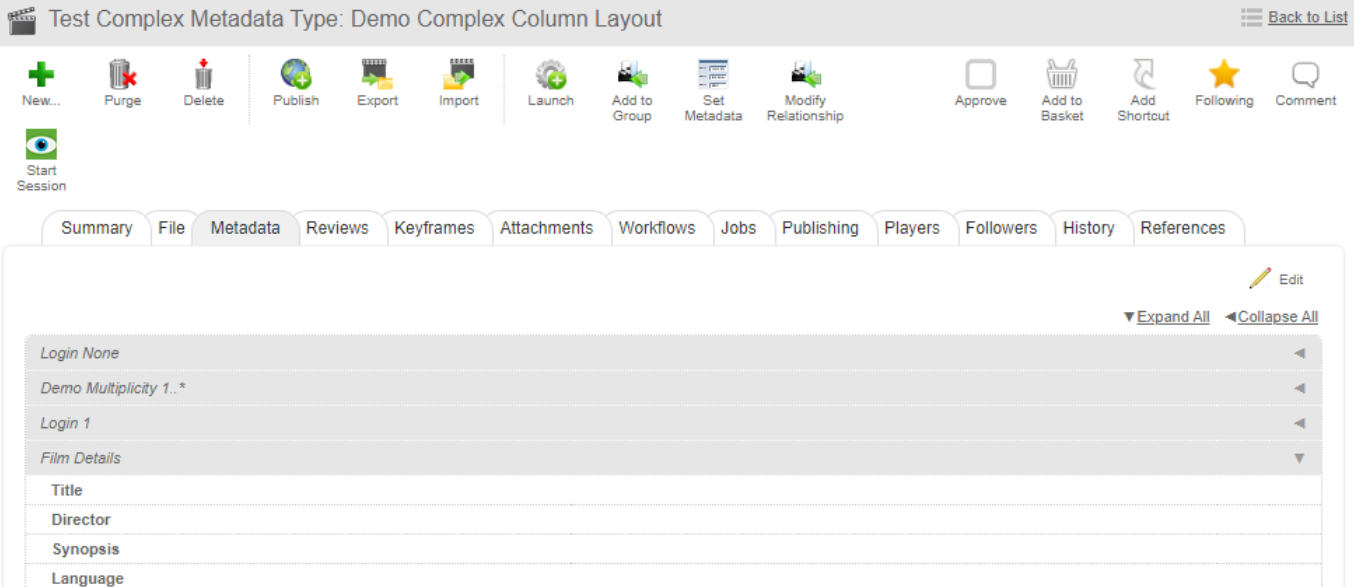Click the Add to Basket icon
This screenshot has width=1354, height=587.
[x=1061, y=76]
